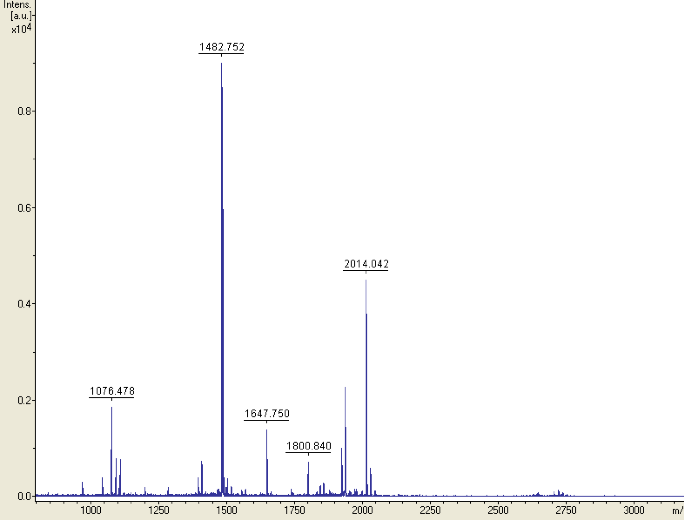Select the 1750 mark on the x-axis
The image size is (684, 520).
click(x=294, y=510)
